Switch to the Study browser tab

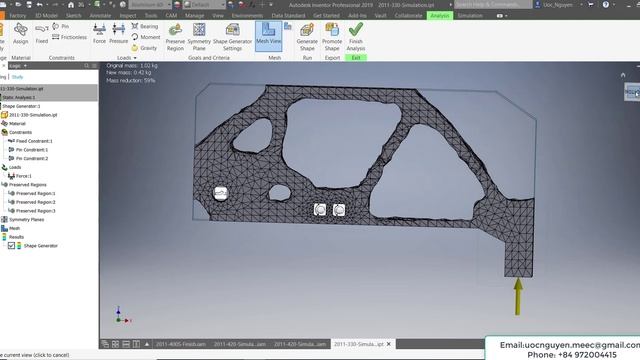pos(17,77)
